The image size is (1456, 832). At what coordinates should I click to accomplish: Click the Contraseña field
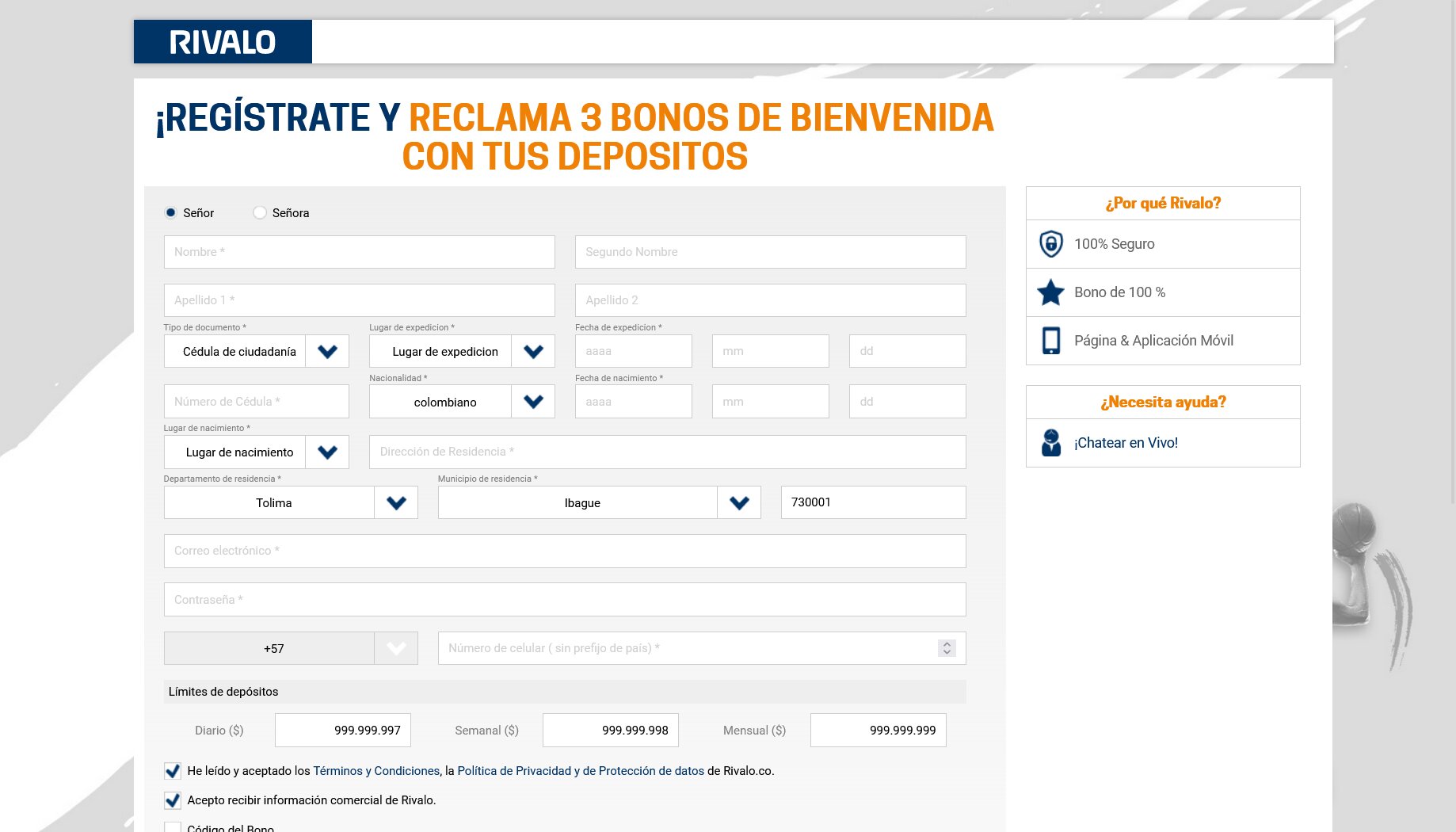(x=565, y=600)
